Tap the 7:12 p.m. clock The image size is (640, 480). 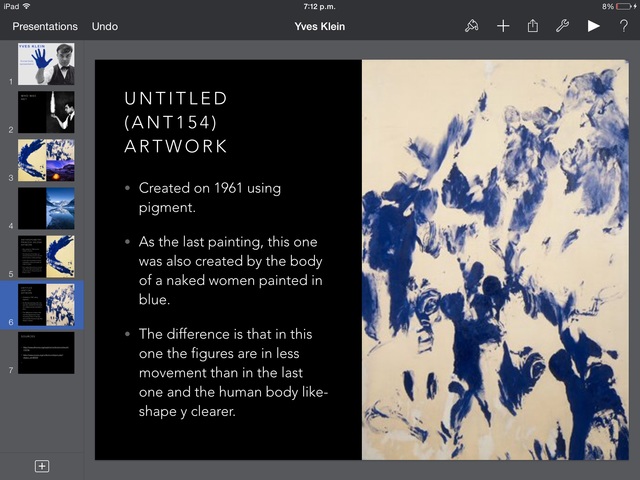[320, 6]
